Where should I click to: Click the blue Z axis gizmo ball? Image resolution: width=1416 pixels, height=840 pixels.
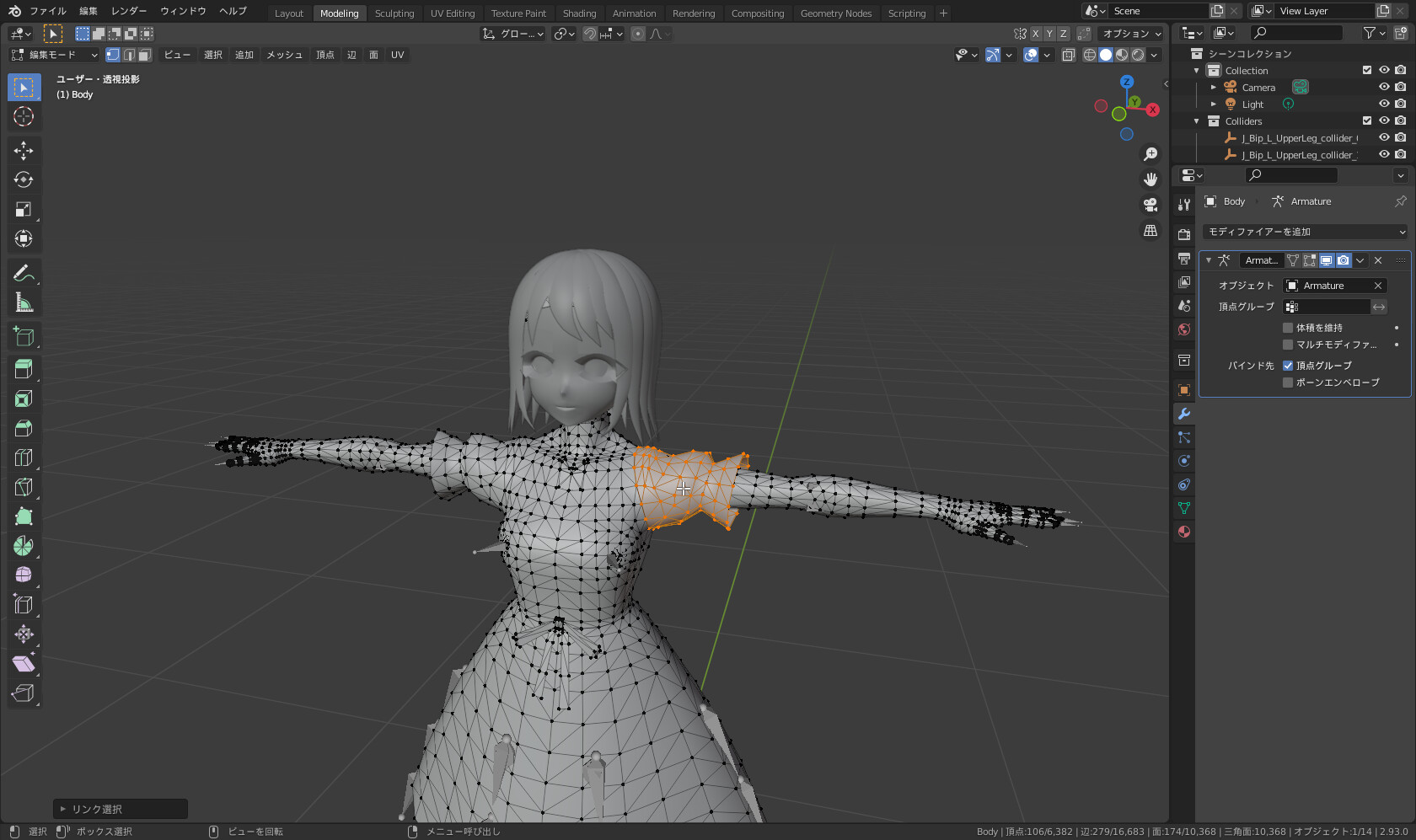pyautogui.click(x=1127, y=82)
